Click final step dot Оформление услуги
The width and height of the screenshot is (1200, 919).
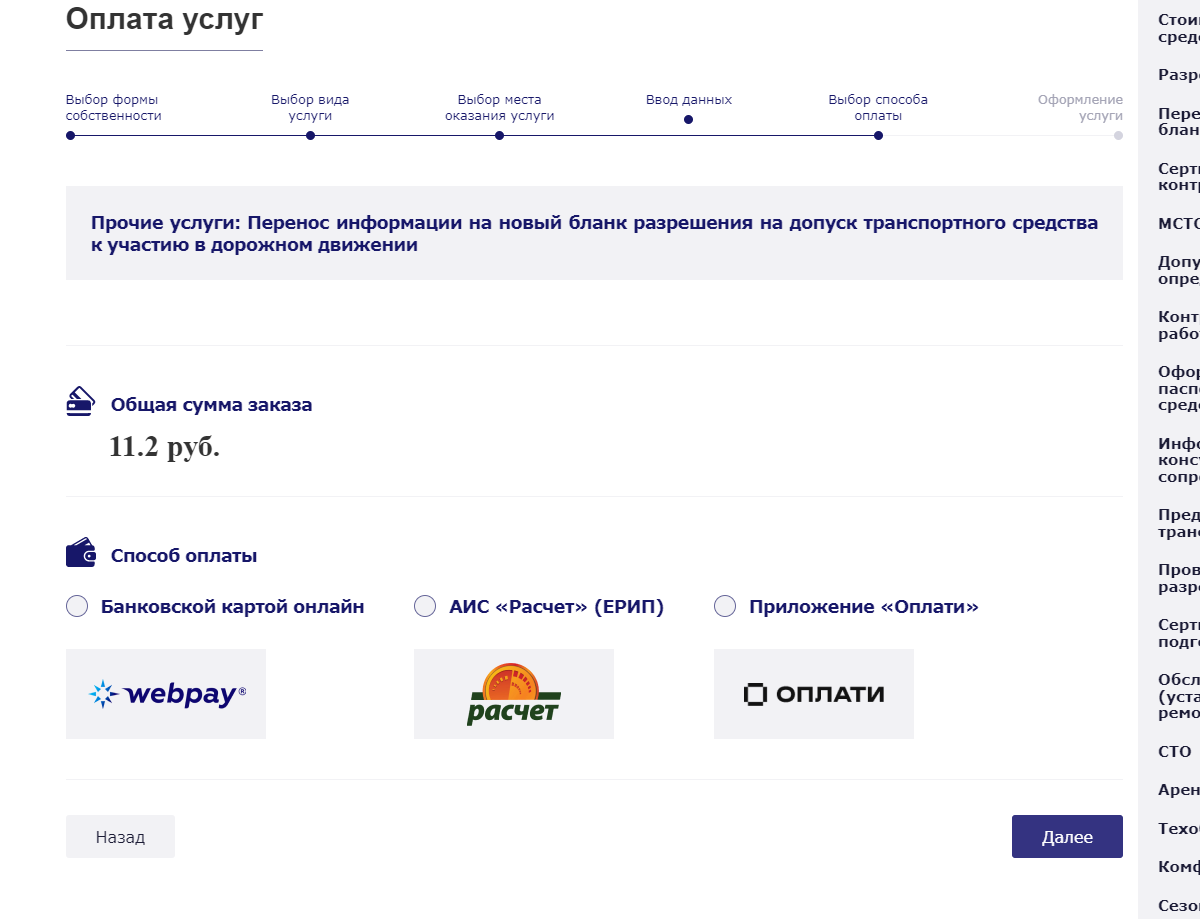(1118, 136)
